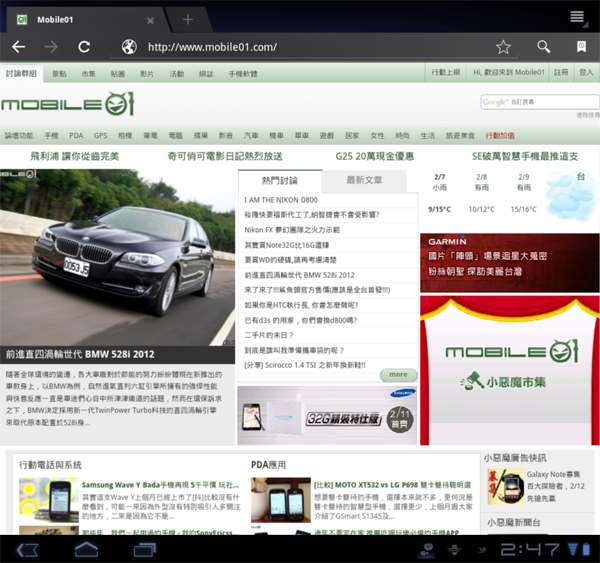Click the more button below the discussions

click(x=398, y=375)
